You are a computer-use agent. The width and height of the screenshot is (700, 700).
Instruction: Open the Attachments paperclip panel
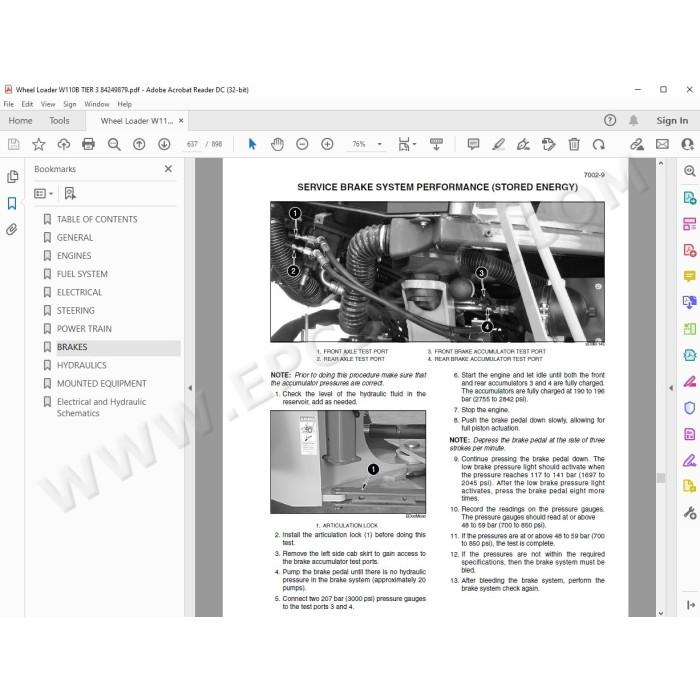tap(12, 229)
